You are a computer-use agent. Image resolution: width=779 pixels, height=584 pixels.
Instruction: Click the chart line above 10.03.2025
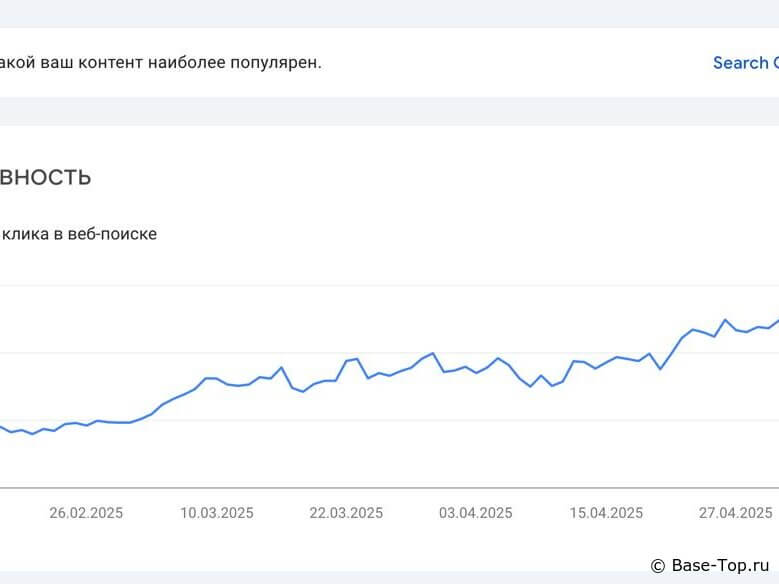pyautogui.click(x=217, y=378)
